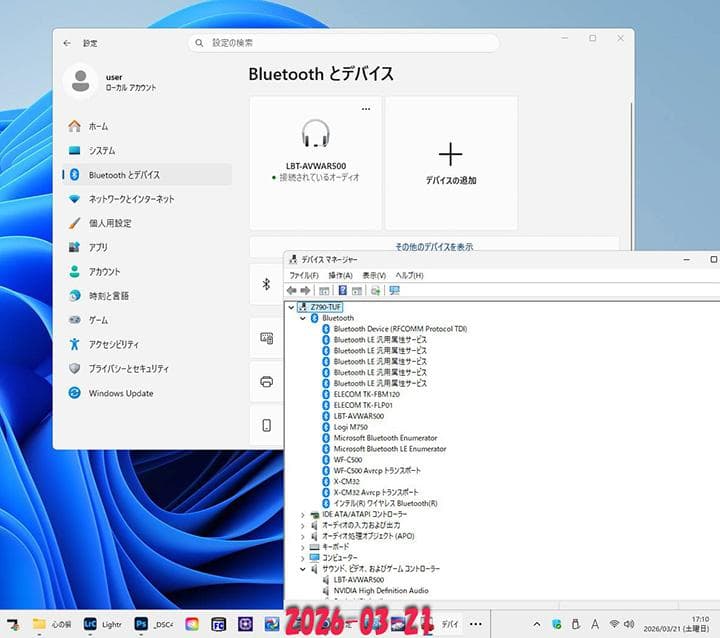Open the ファイル(F) menu in Device Manager
The image size is (720, 638).
[x=304, y=275]
